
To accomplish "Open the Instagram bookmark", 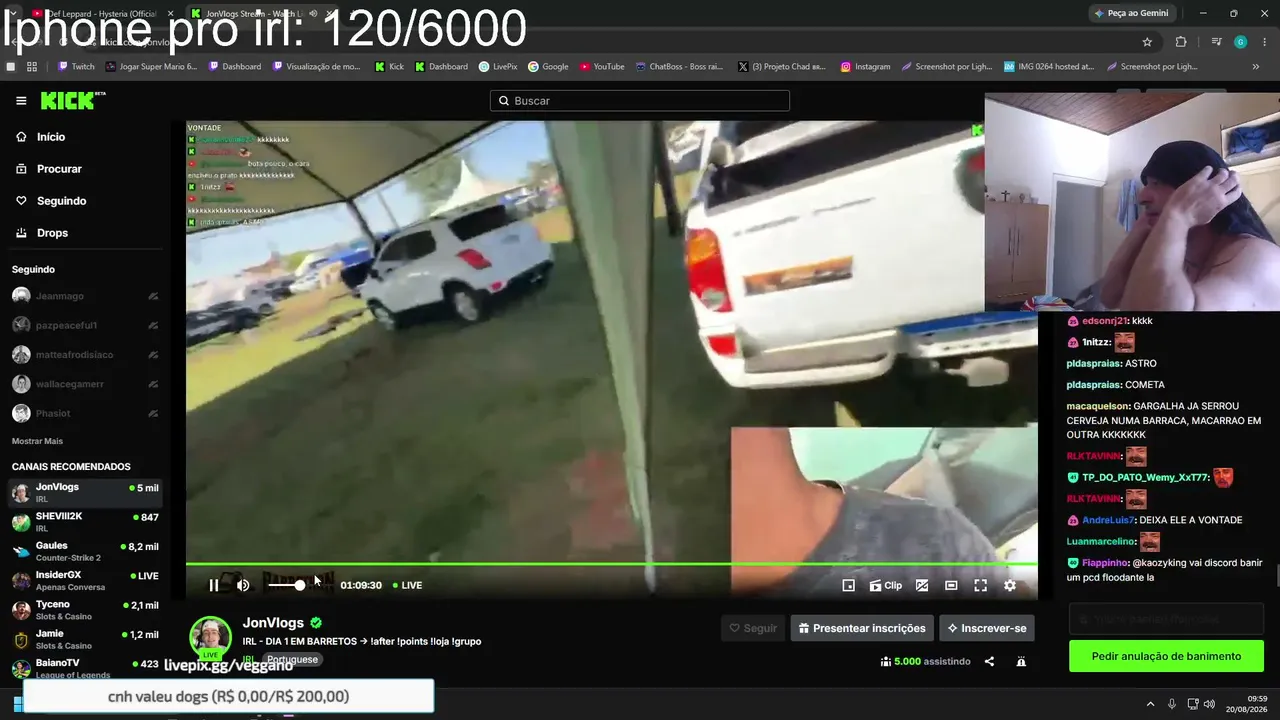I will tap(865, 67).
